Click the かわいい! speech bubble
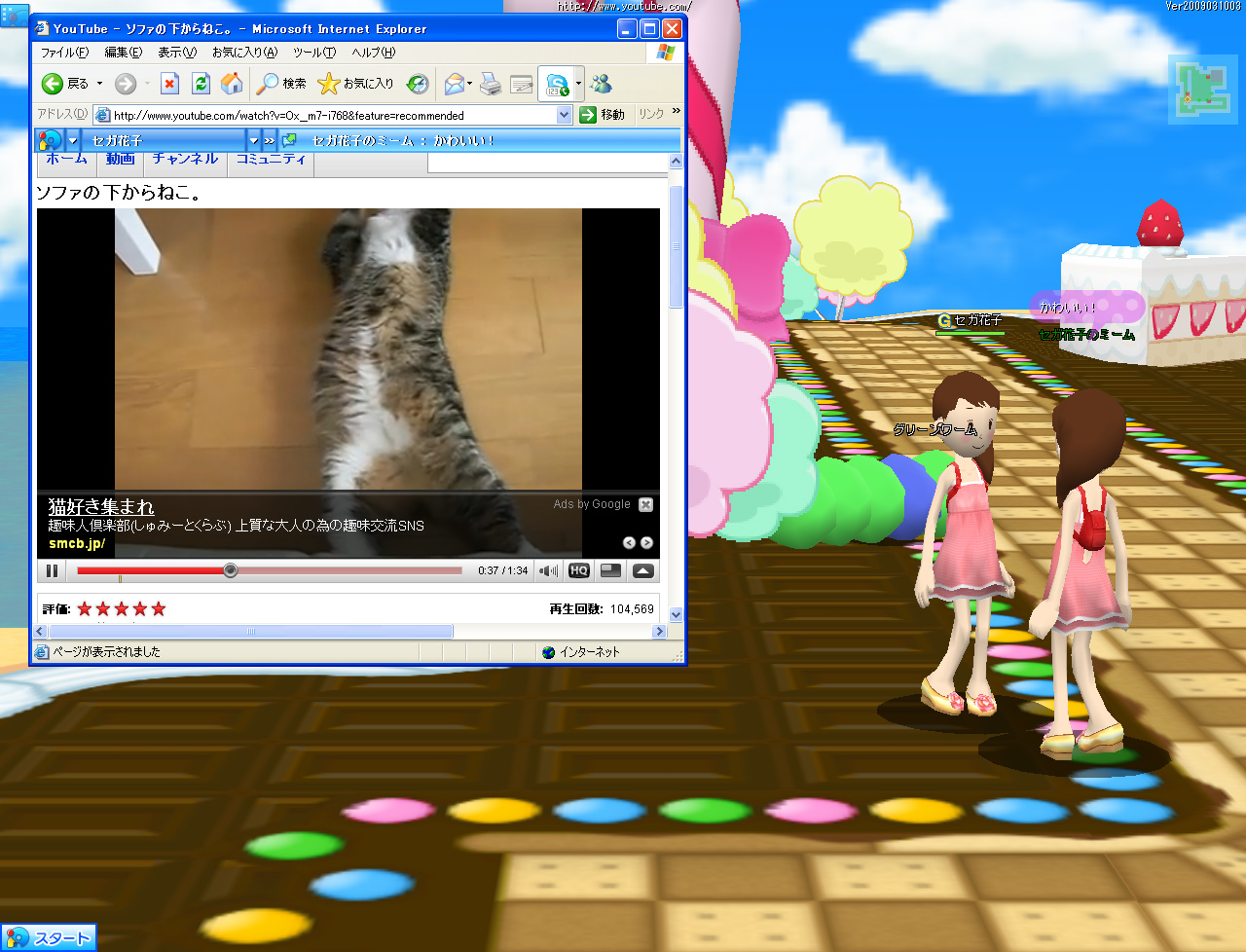This screenshot has width=1246, height=952. 1087,307
